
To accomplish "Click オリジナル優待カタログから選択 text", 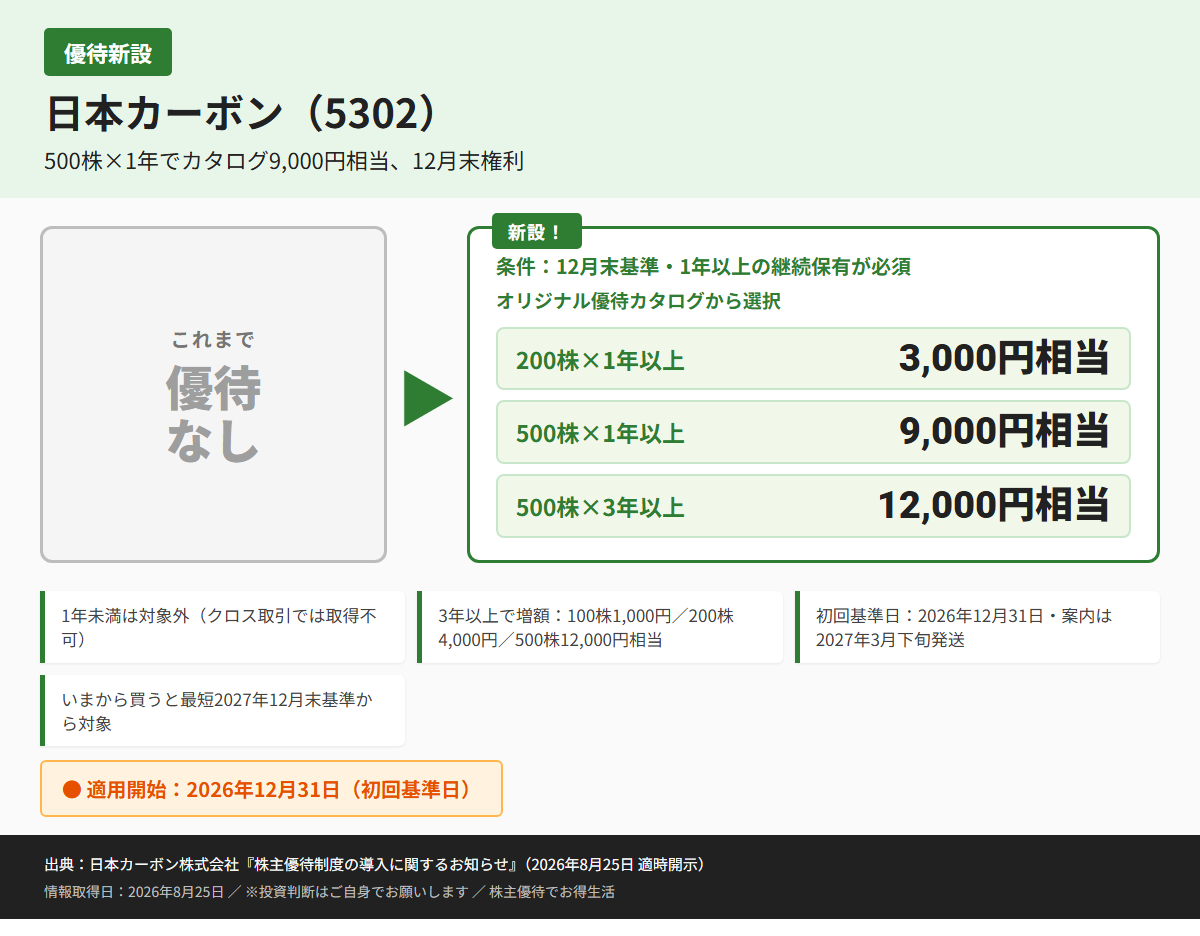I will (x=638, y=301).
